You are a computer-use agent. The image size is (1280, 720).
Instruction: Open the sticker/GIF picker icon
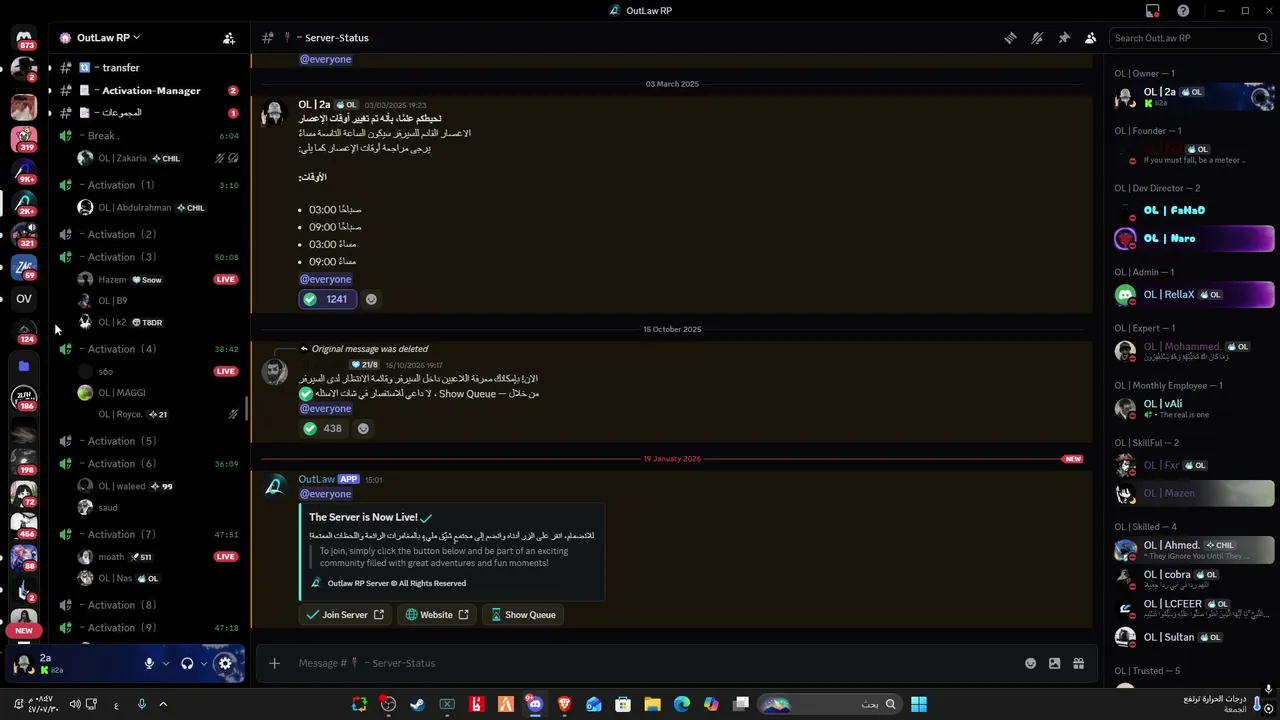pos(1054,663)
